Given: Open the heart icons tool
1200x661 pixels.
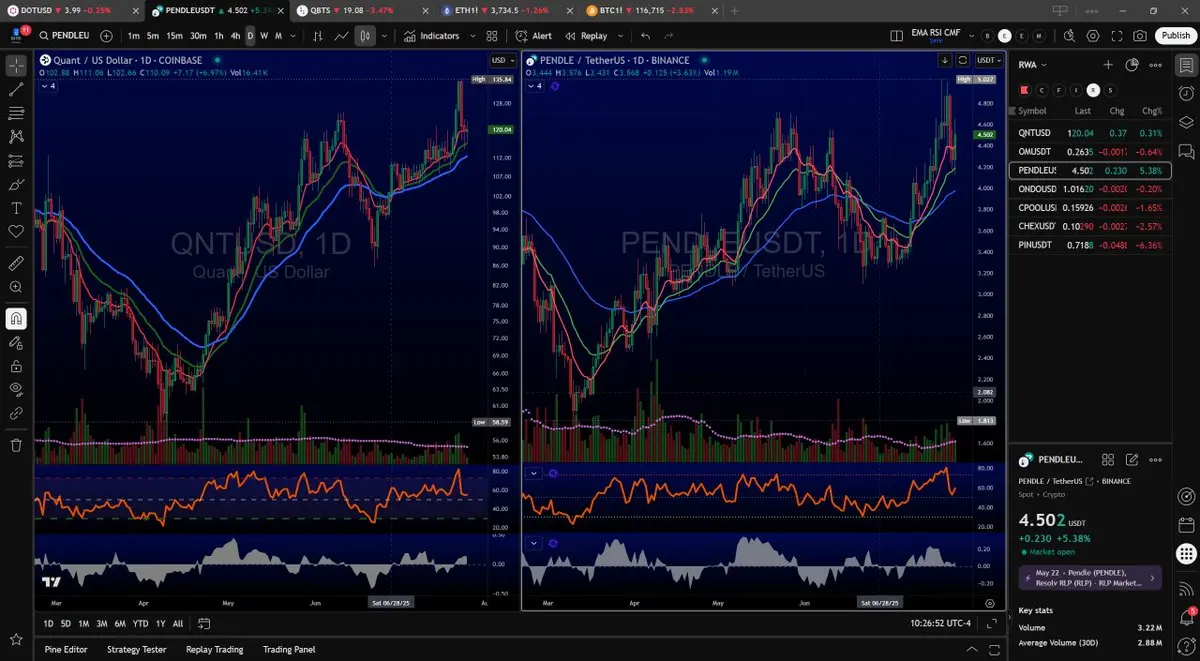Looking at the screenshot, I should (x=16, y=232).
